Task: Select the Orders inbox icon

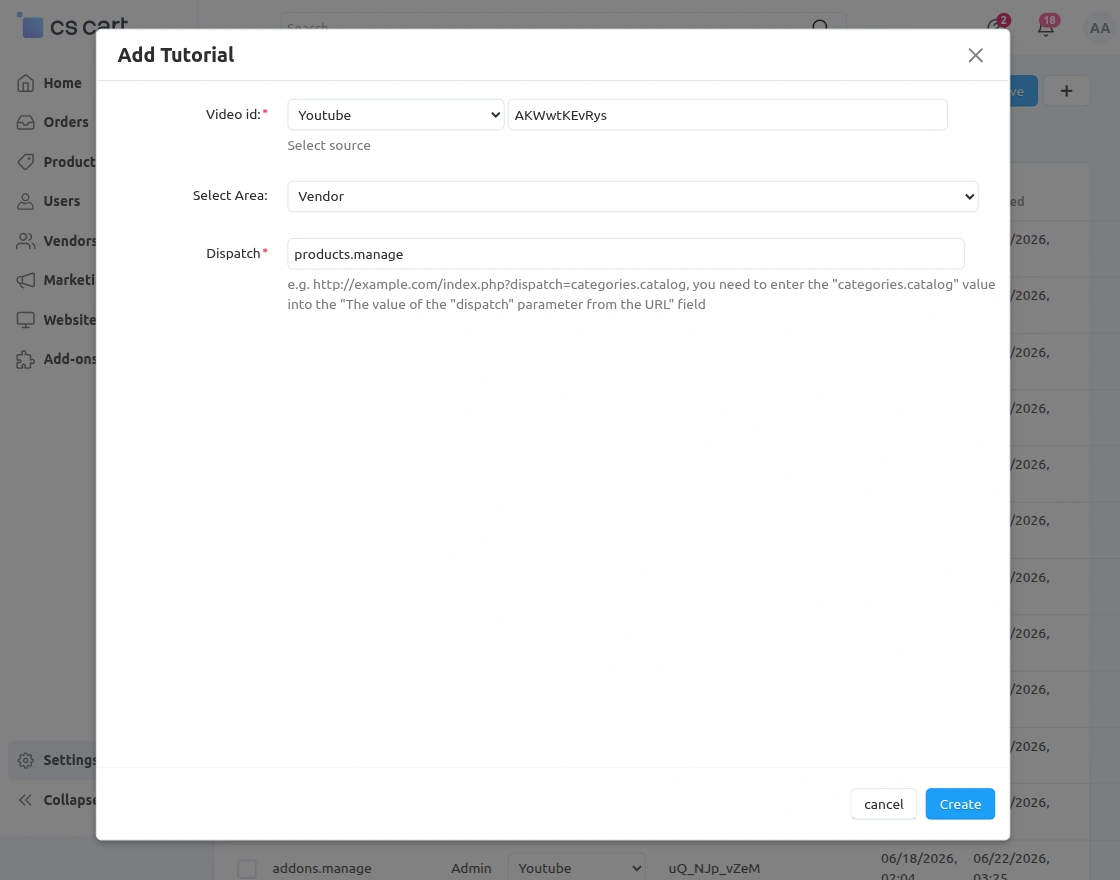Action: pos(26,122)
